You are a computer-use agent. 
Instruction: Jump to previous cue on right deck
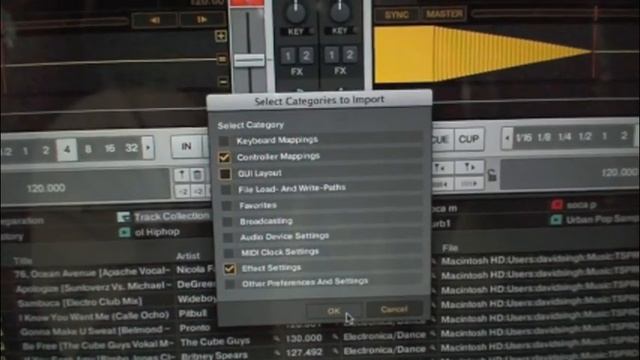441,168
